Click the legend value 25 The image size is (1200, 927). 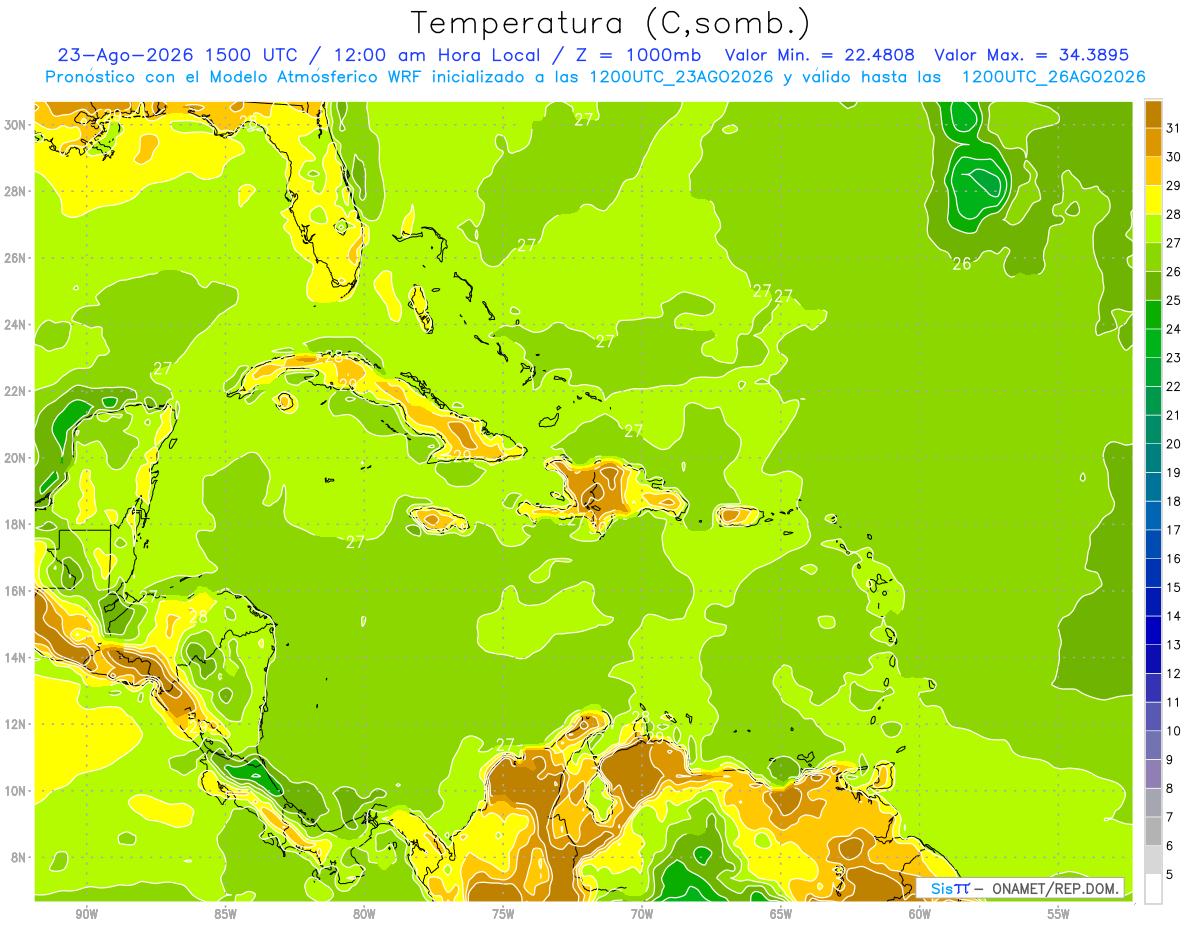(x=1174, y=300)
